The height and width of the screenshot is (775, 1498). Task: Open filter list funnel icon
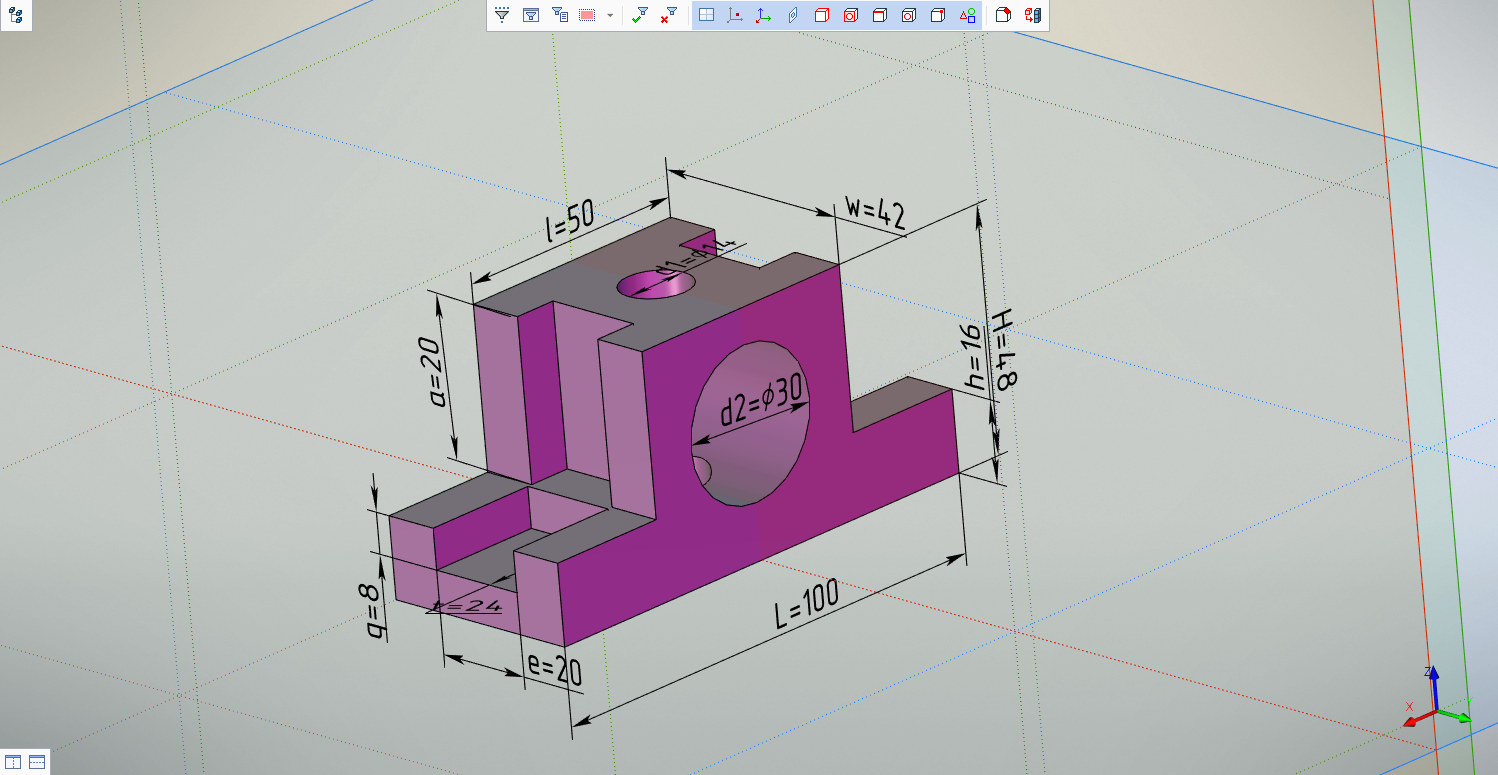pos(560,15)
